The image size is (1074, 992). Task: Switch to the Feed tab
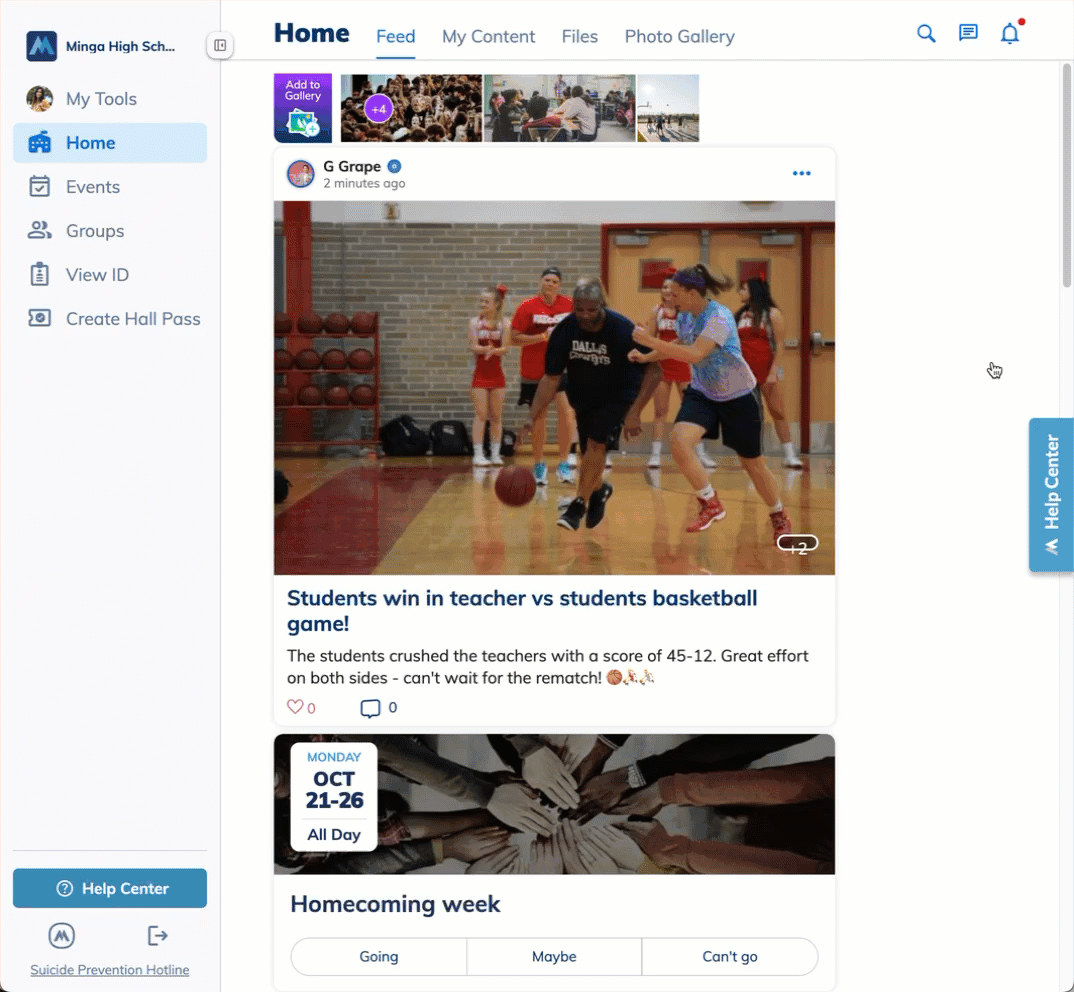[395, 36]
